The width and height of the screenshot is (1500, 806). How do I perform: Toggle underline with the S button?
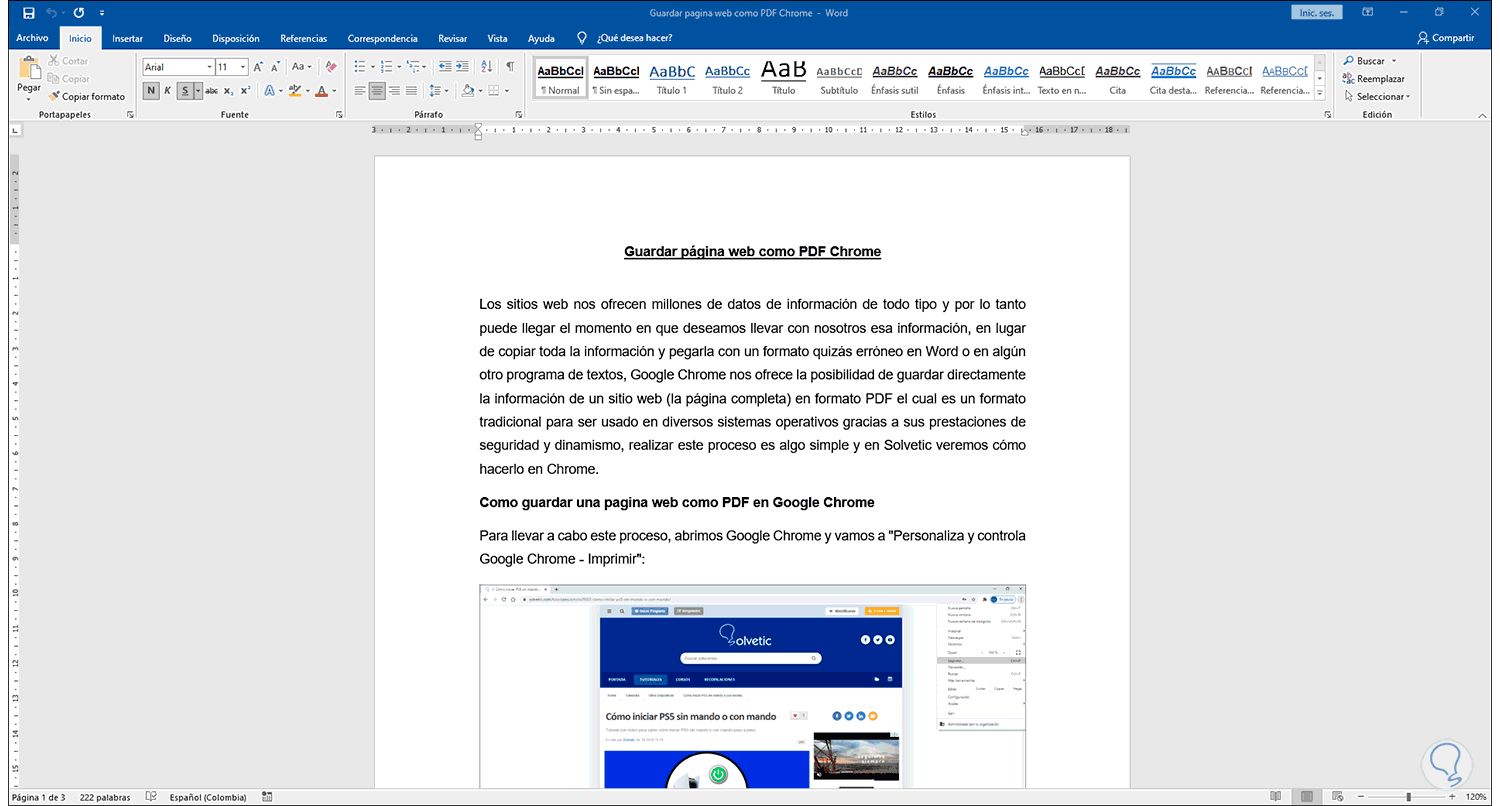coord(185,91)
